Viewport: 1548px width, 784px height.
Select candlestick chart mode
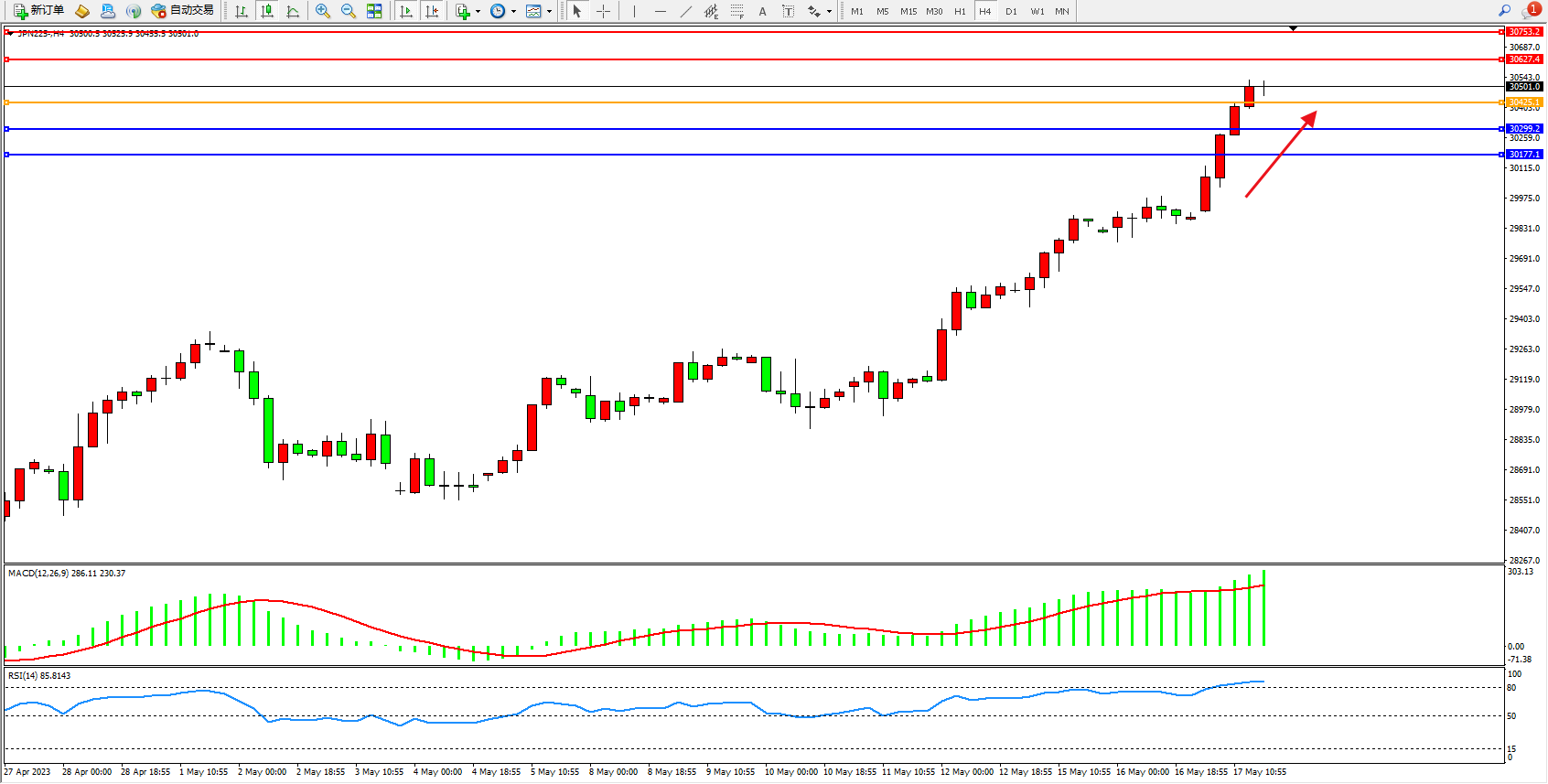pyautogui.click(x=267, y=11)
